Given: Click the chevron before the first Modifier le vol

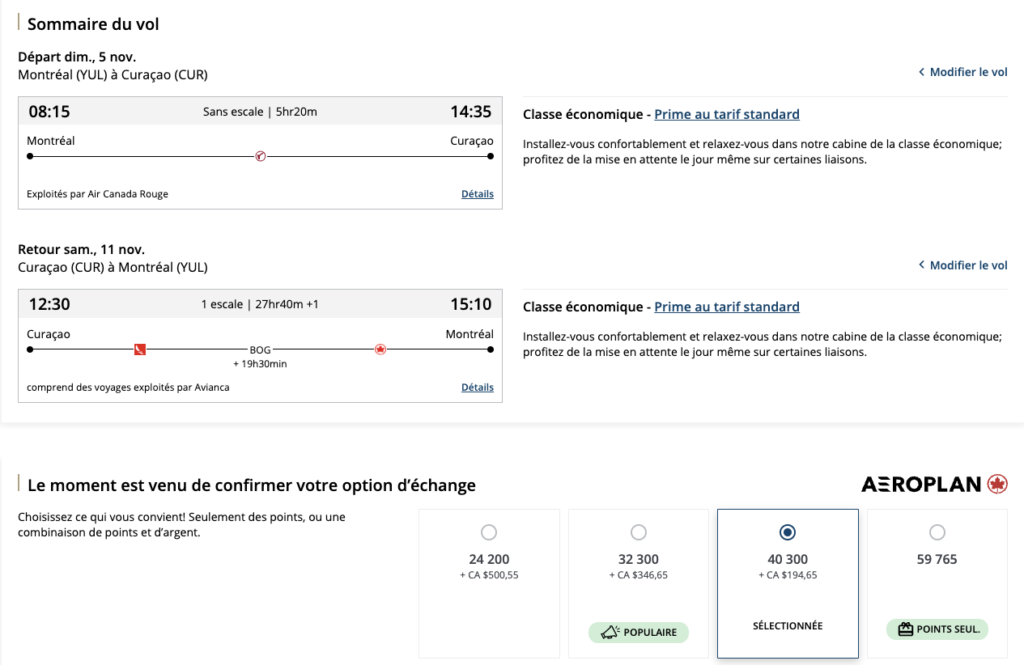Looking at the screenshot, I should pos(921,71).
